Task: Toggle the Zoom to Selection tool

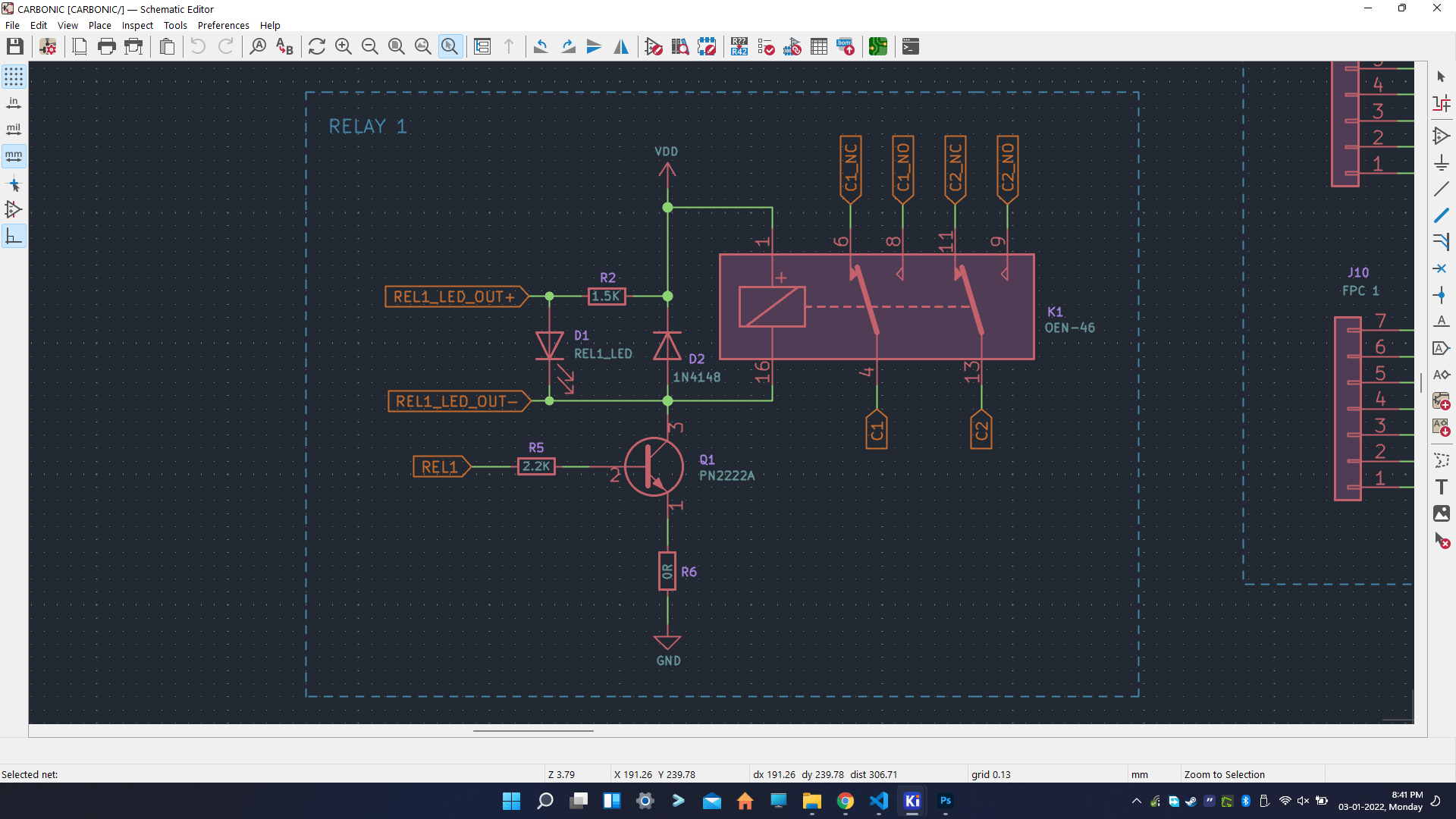Action: point(450,47)
